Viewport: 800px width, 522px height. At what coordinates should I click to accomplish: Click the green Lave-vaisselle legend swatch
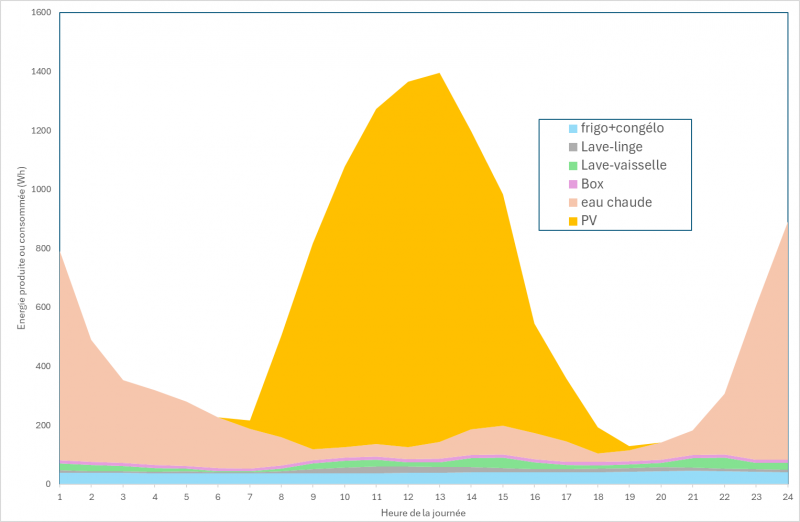click(573, 166)
